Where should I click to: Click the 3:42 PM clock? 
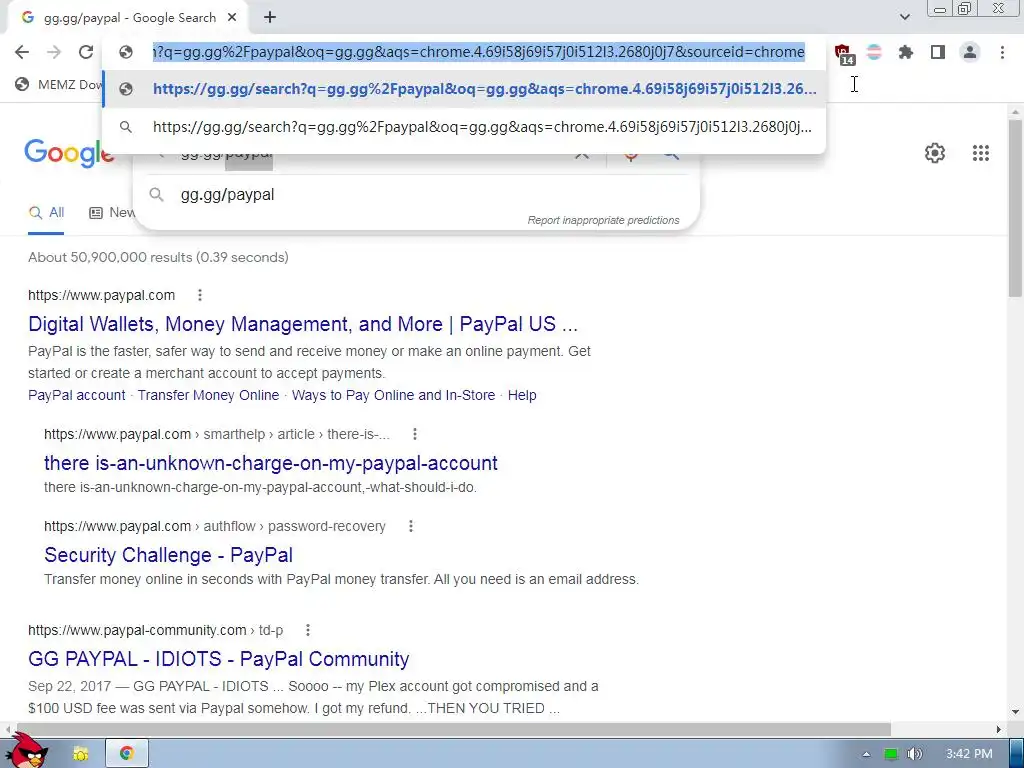click(969, 754)
